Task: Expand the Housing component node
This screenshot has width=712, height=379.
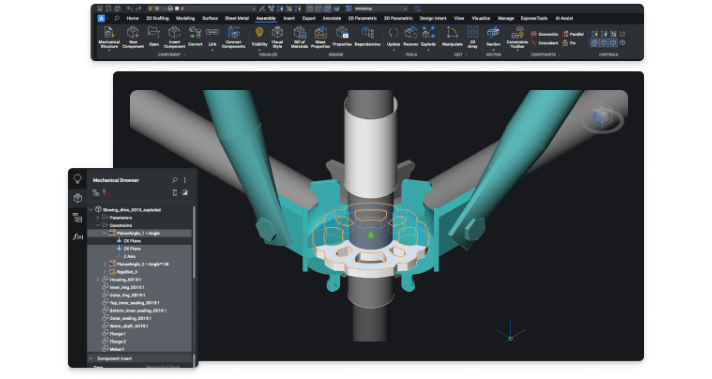Action: [98, 280]
